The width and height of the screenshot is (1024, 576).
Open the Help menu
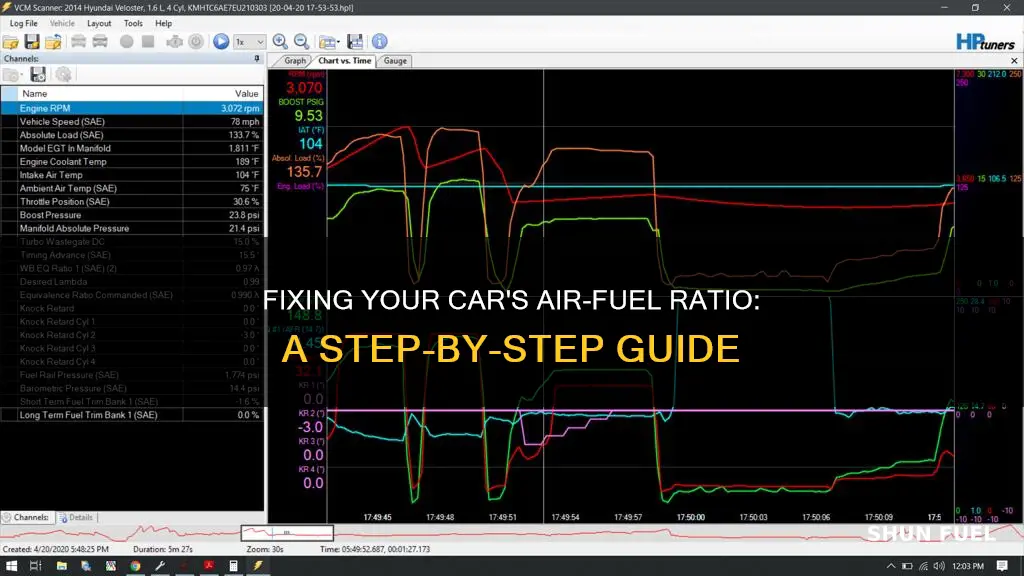click(163, 24)
